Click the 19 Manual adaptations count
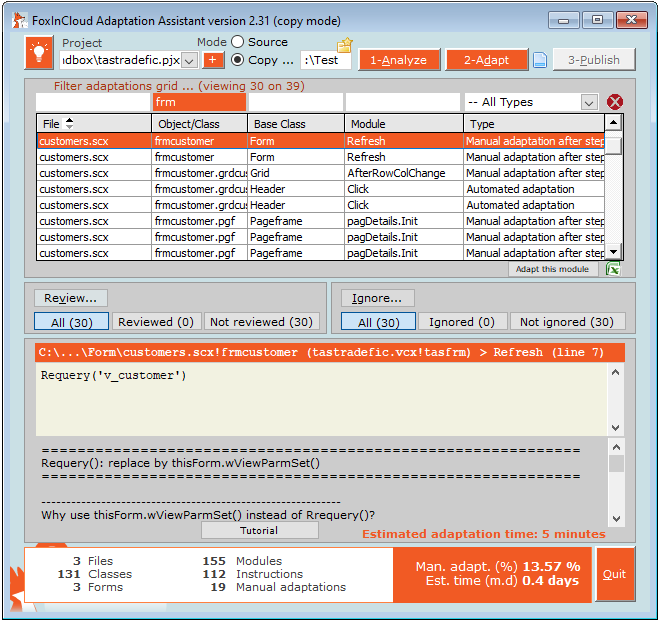 (x=278, y=587)
